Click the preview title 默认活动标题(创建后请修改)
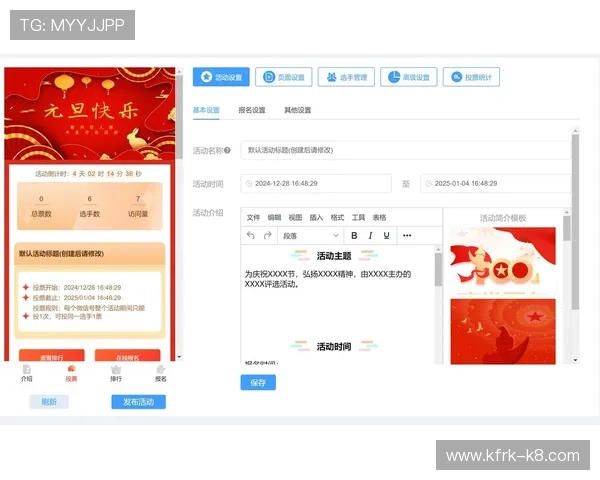 click(61, 254)
